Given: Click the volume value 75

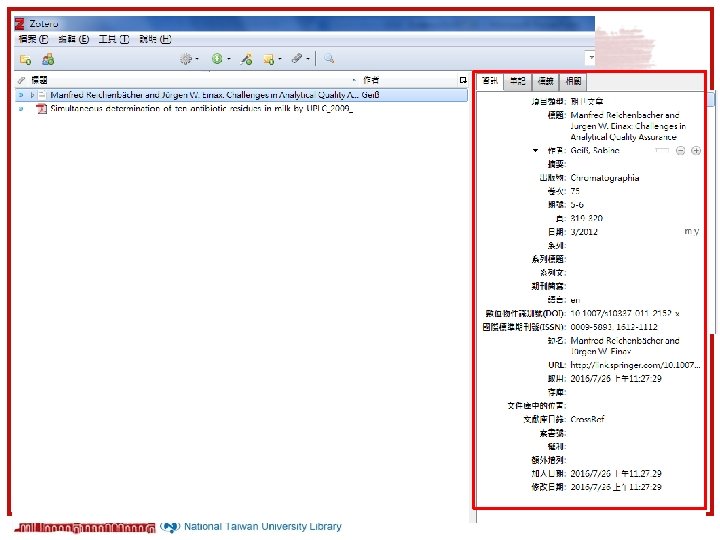Looking at the screenshot, I should pyautogui.click(x=575, y=191).
